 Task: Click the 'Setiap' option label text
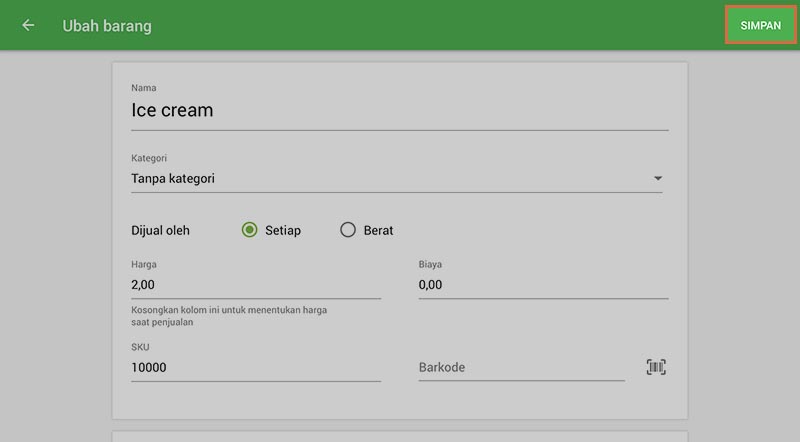[x=283, y=230]
